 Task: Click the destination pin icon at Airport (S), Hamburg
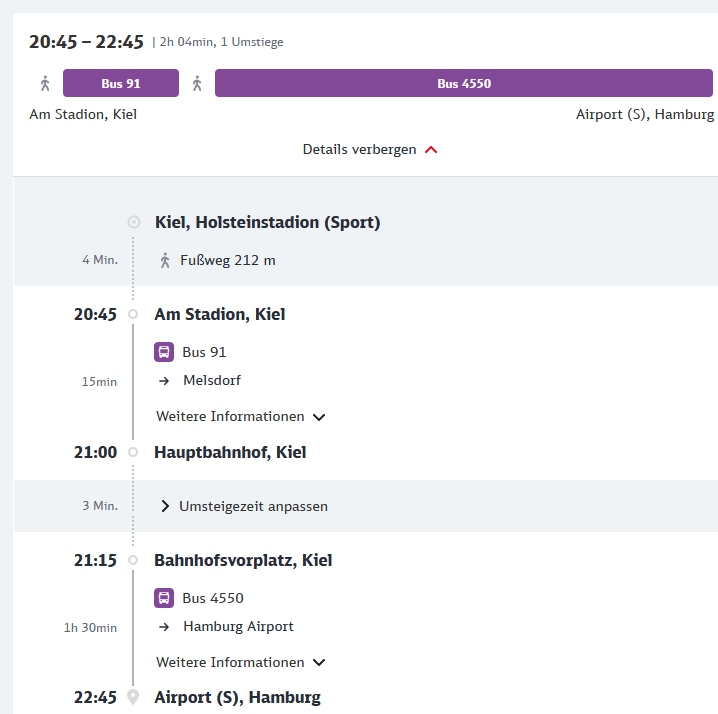[133, 697]
